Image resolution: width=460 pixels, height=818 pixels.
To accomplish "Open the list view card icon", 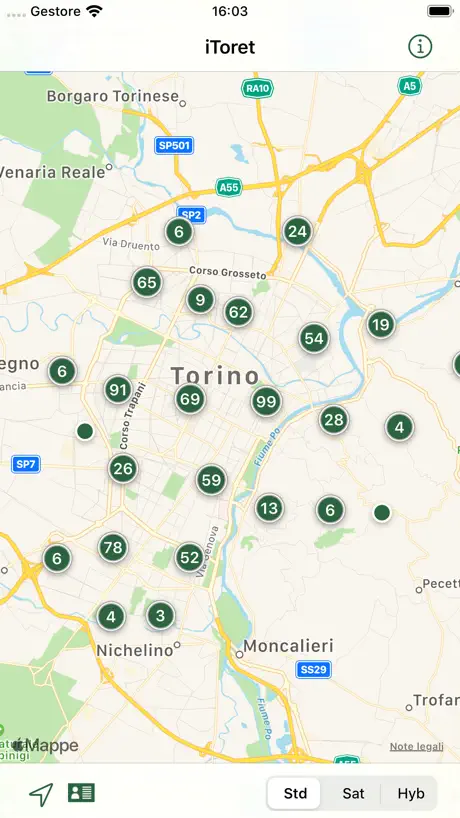I will (81, 792).
